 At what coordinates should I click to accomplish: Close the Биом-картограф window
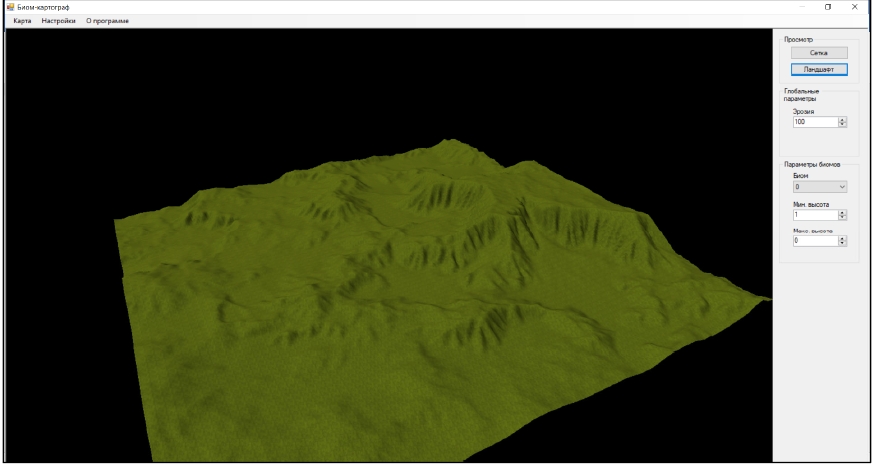(x=855, y=7)
